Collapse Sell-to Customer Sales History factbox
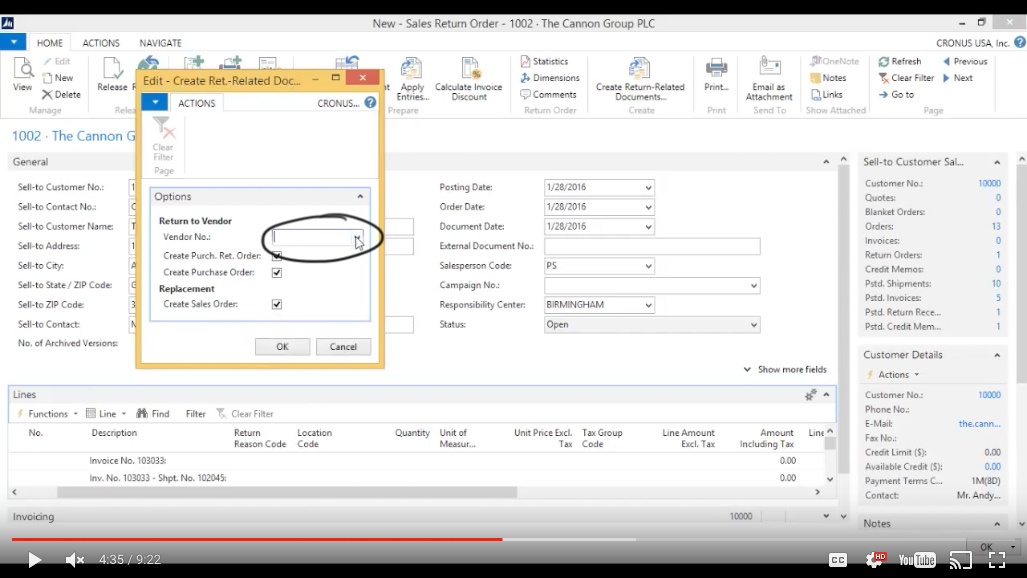Image resolution: width=1027 pixels, height=578 pixels. [997, 162]
